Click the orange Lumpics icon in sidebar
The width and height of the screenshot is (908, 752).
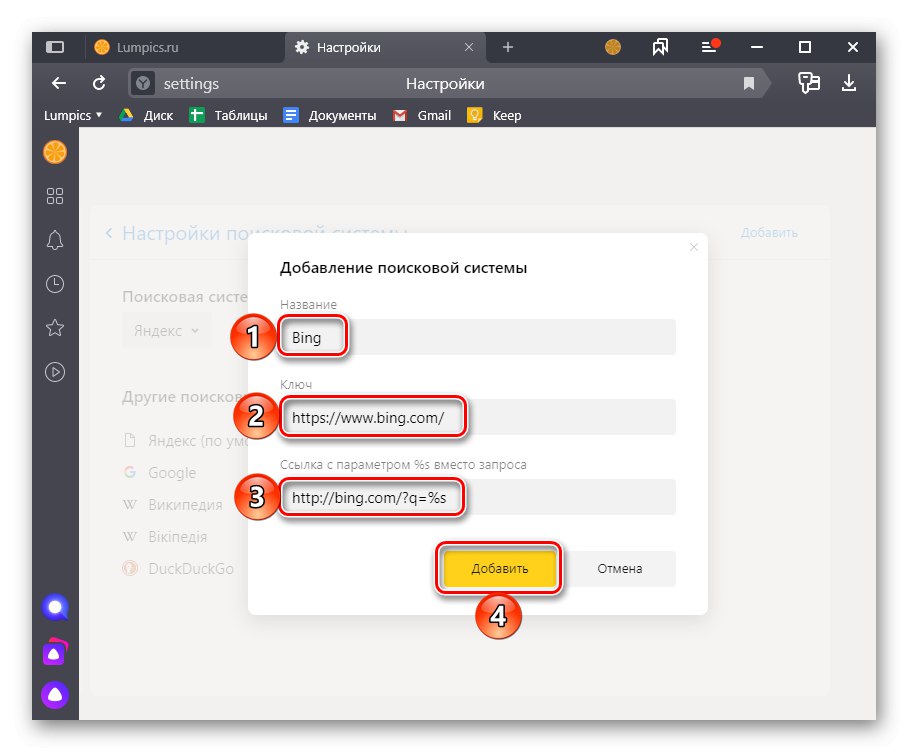click(55, 152)
